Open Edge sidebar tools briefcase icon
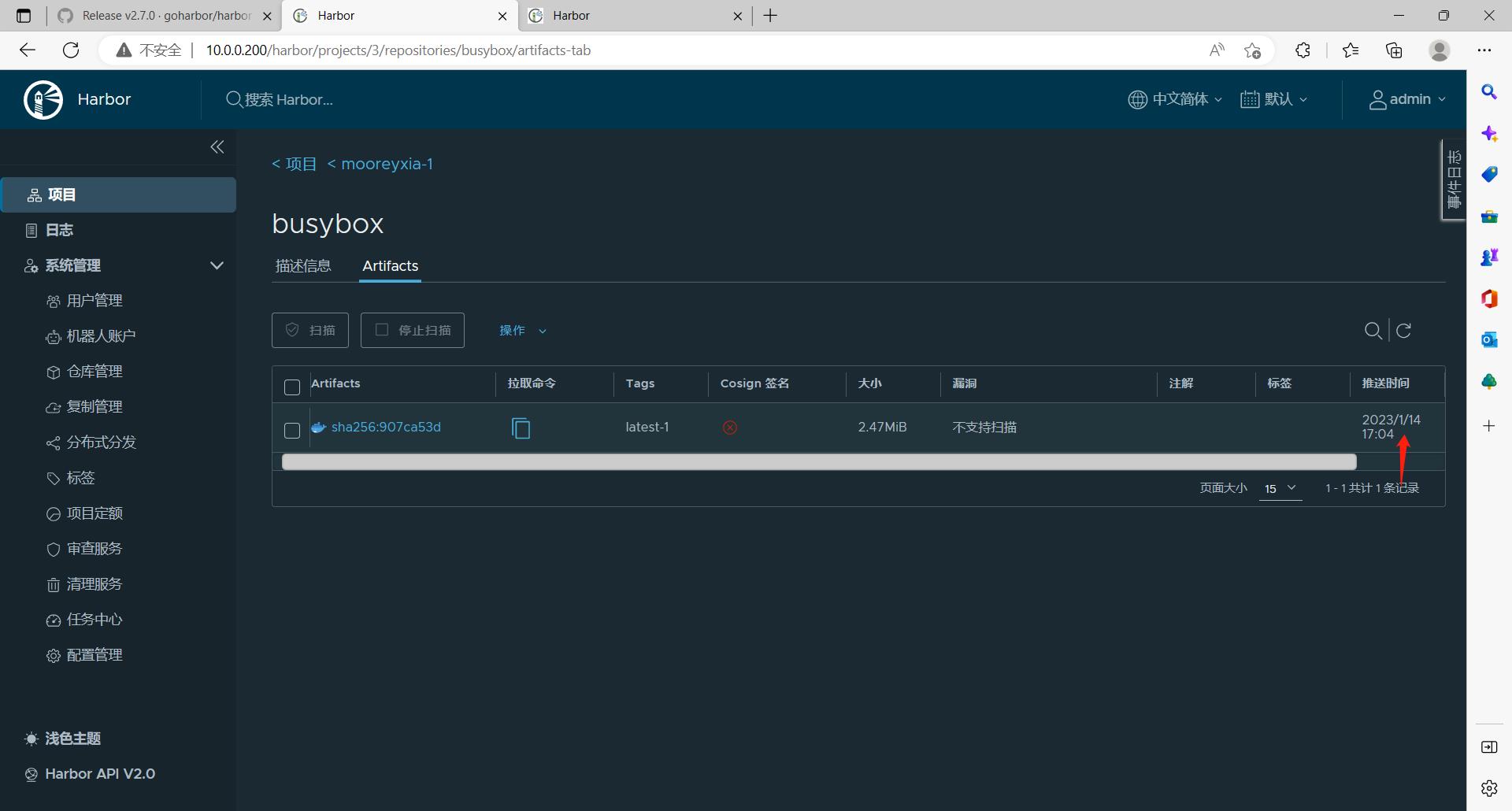The image size is (1512, 811). [1489, 217]
